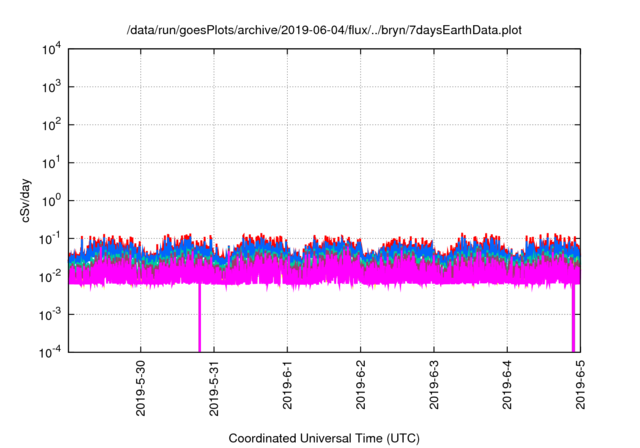Viewport: 640px width, 448px height.
Task: Click the 2019-6-2 date tick label
Action: (x=360, y=385)
